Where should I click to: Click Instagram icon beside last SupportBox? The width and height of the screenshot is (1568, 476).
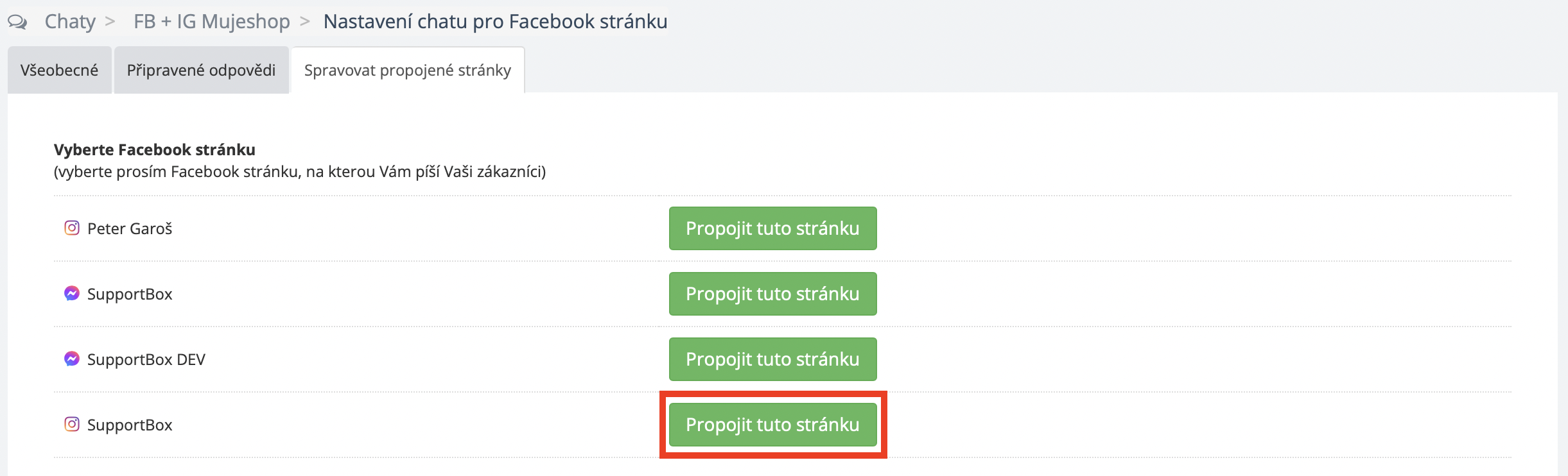[72, 424]
